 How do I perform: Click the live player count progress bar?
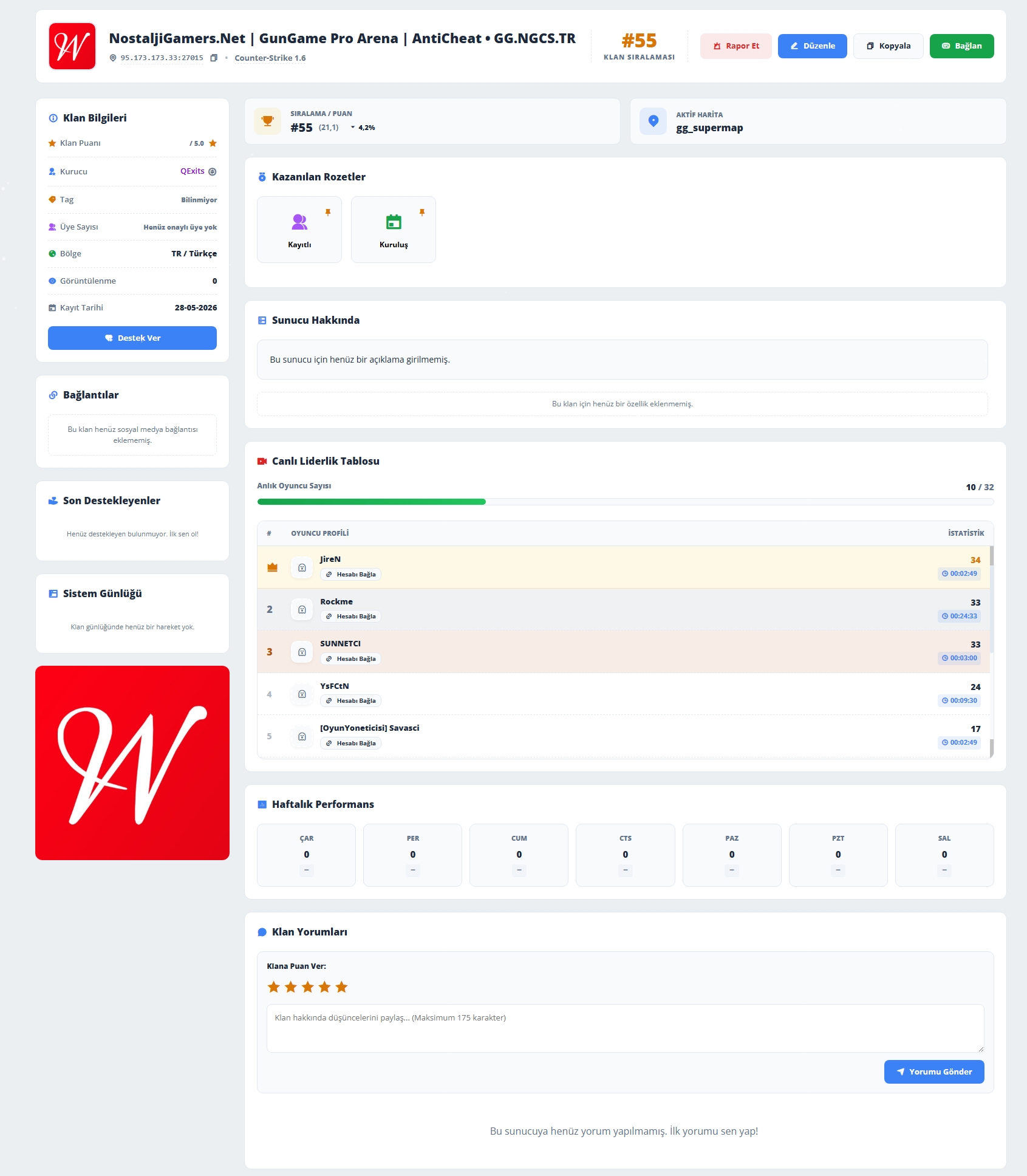coord(626,502)
